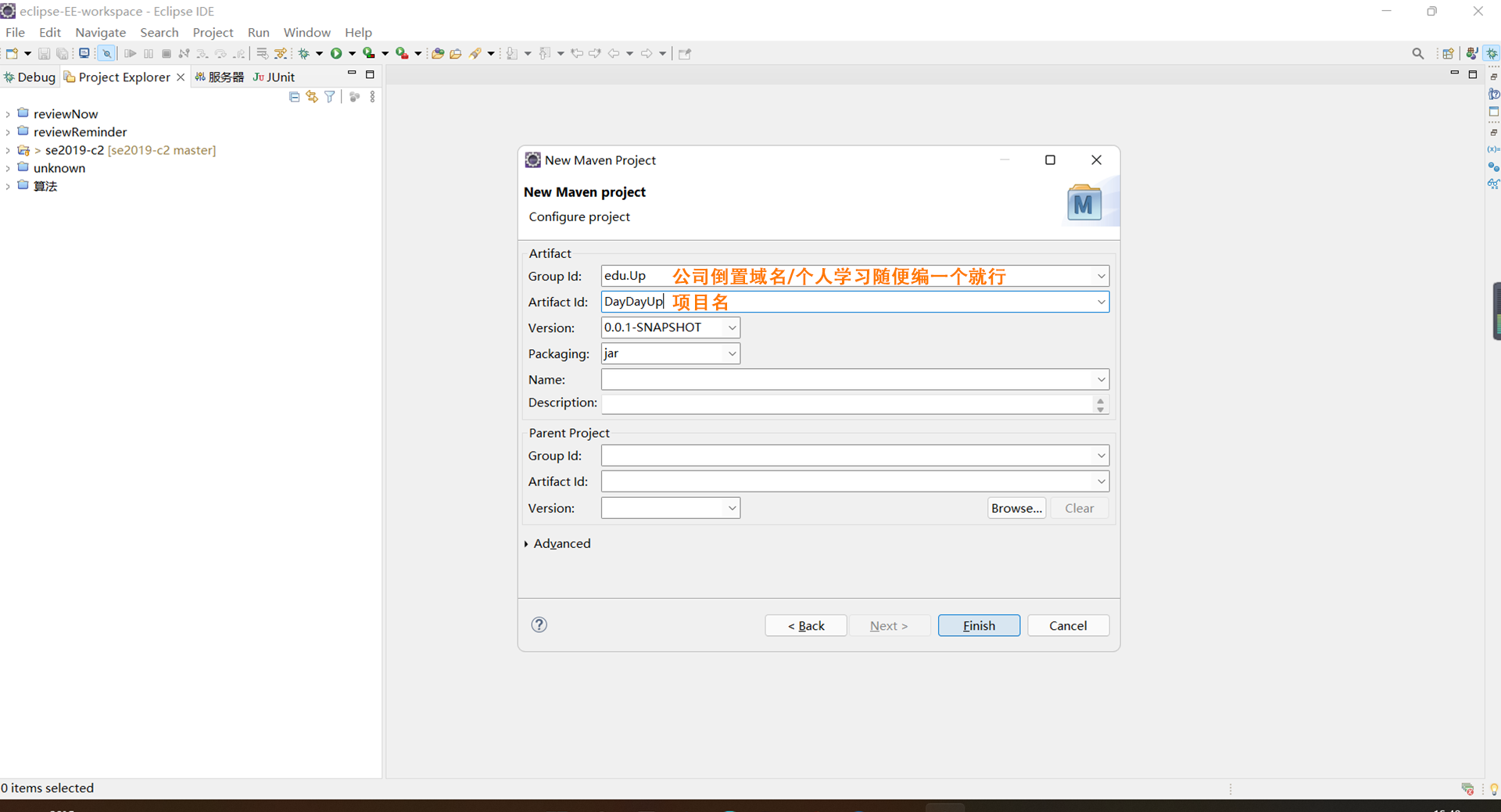
Task: Click the Save icon in the toolbar
Action: [44, 52]
